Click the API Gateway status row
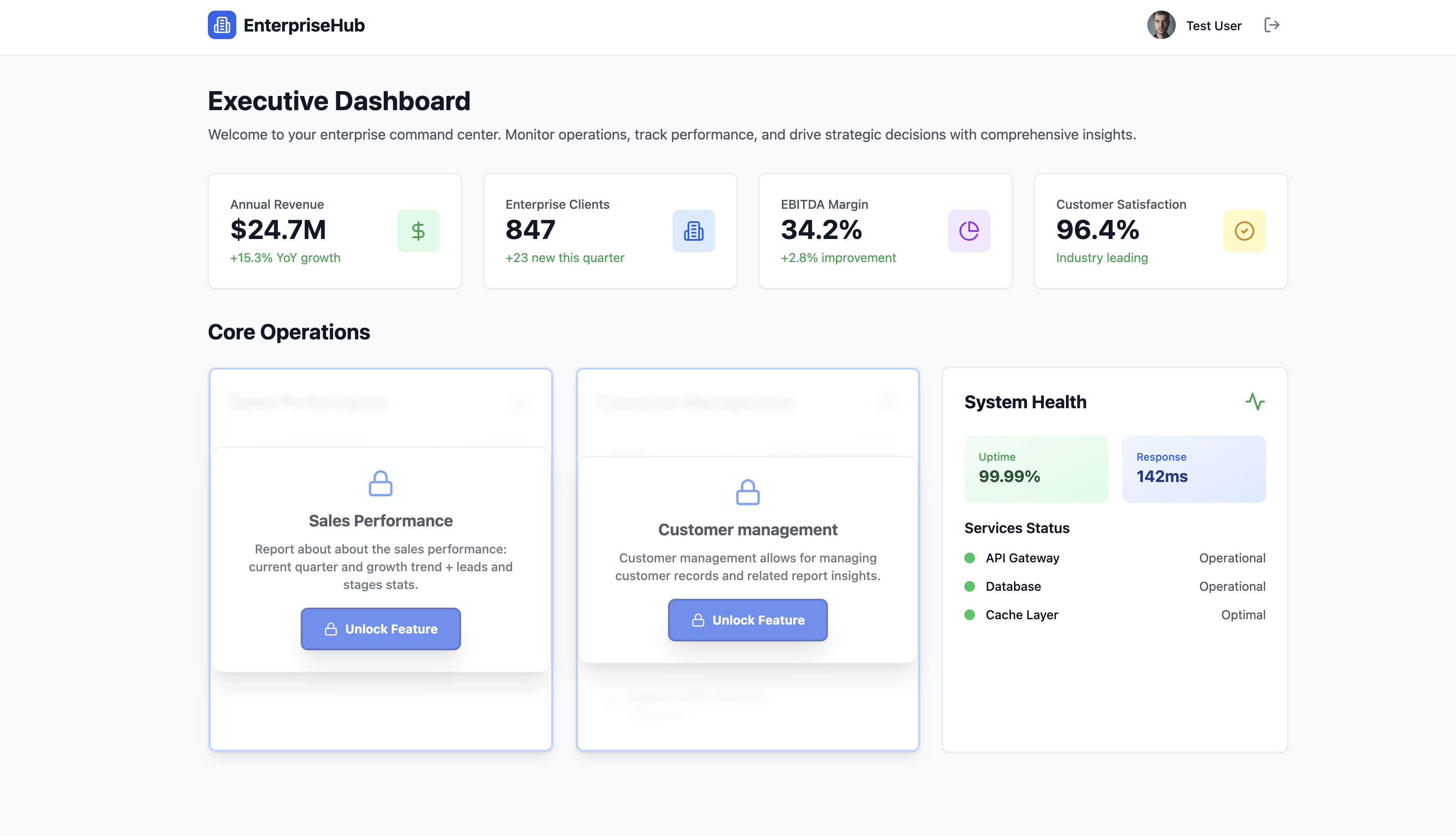 (x=1114, y=558)
